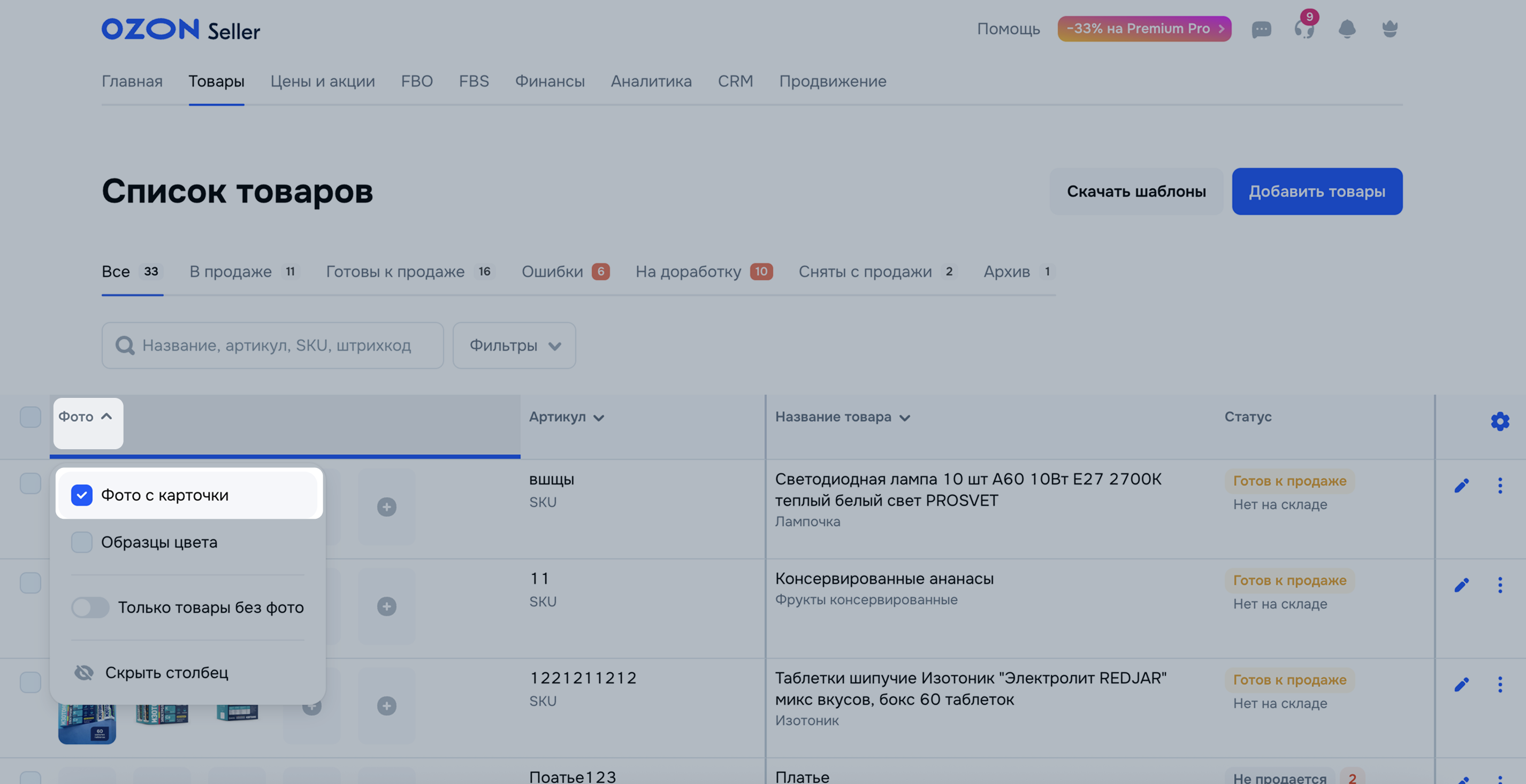The height and width of the screenshot is (784, 1526).
Task: Open the chat messages icon
Action: (1261, 29)
